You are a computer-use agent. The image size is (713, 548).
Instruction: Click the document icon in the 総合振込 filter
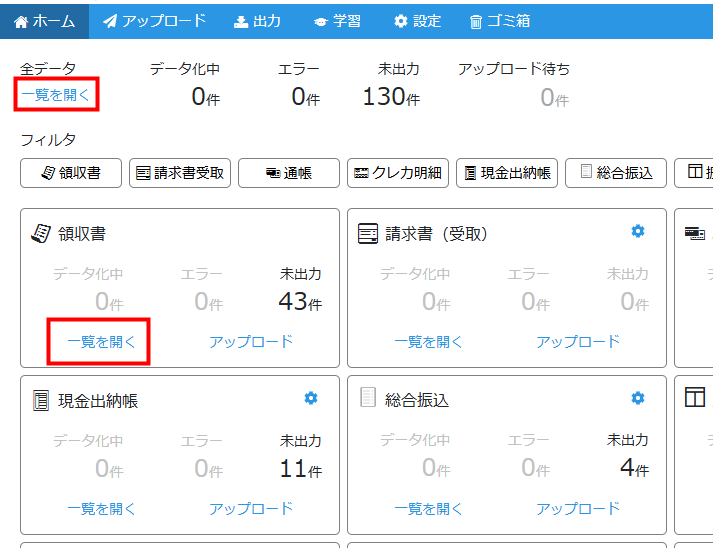coord(587,171)
